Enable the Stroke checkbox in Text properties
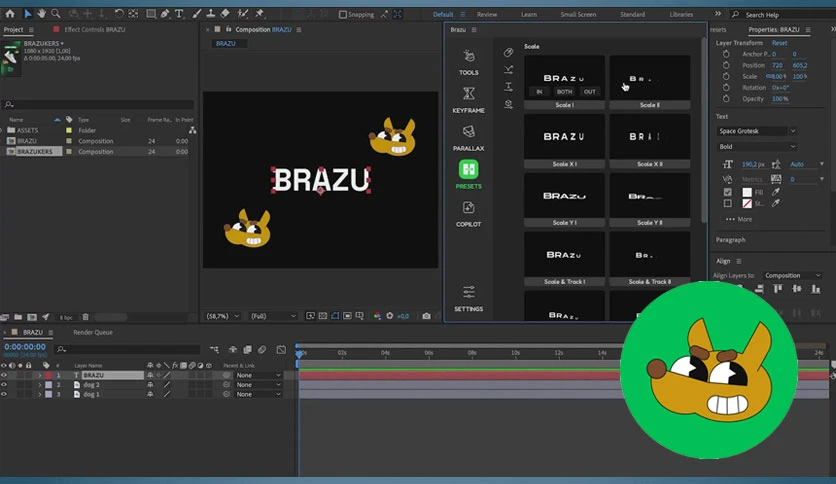The height and width of the screenshot is (484, 836). click(728, 203)
